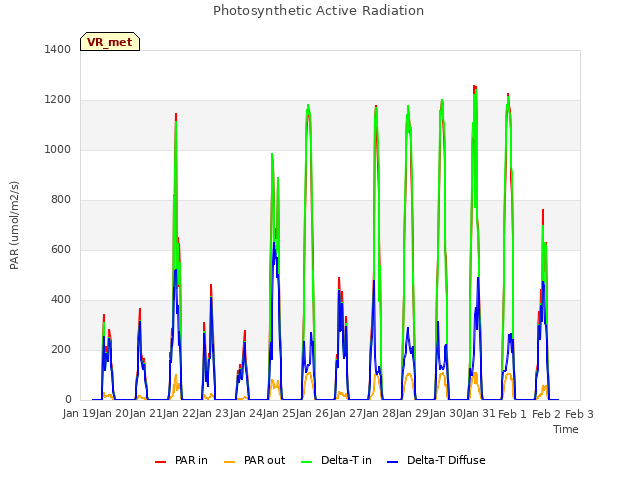
Task: Select the Delta-T Diffuse legend label
Action: (446, 460)
